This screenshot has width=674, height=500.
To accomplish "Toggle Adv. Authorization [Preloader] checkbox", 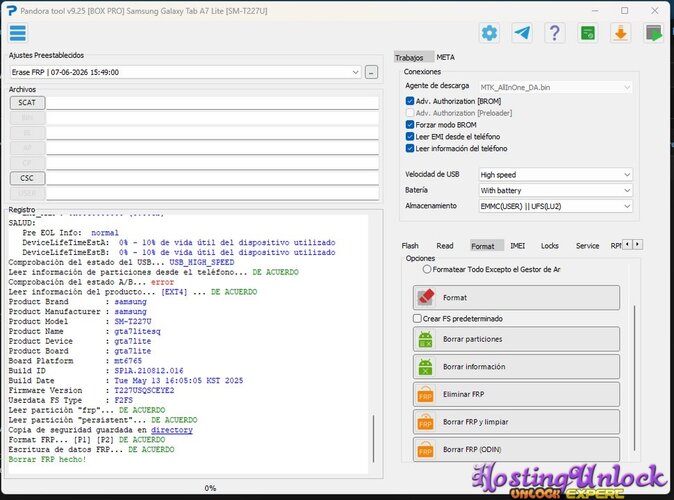I will pos(410,113).
